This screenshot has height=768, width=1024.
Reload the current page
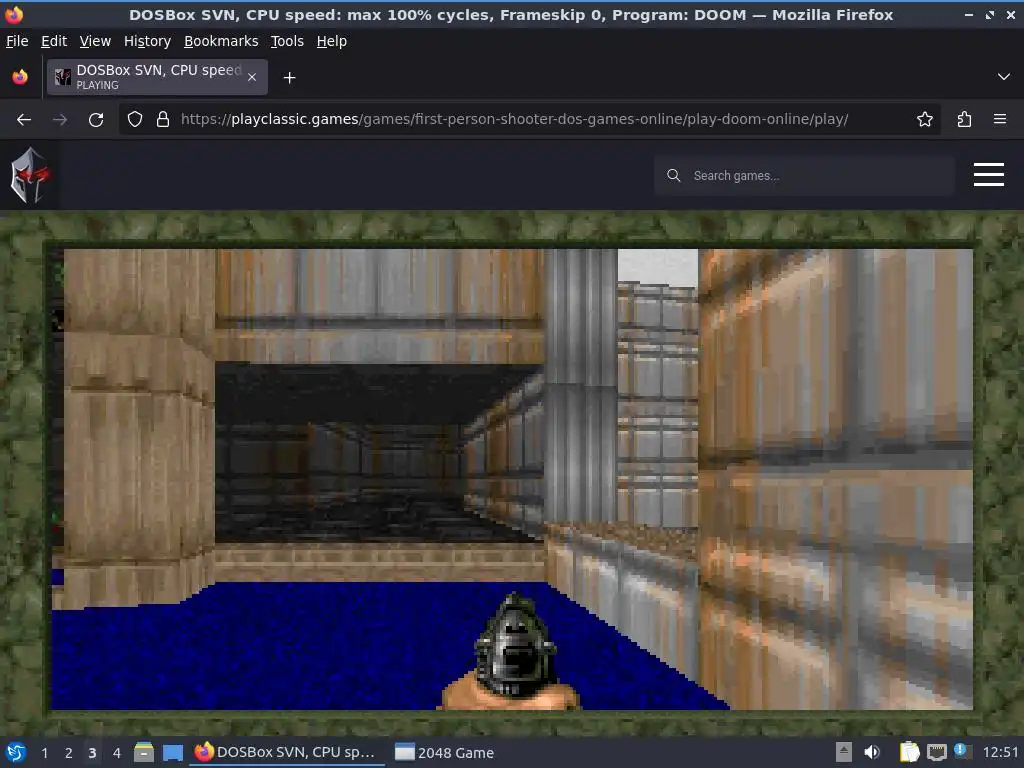[x=96, y=120]
